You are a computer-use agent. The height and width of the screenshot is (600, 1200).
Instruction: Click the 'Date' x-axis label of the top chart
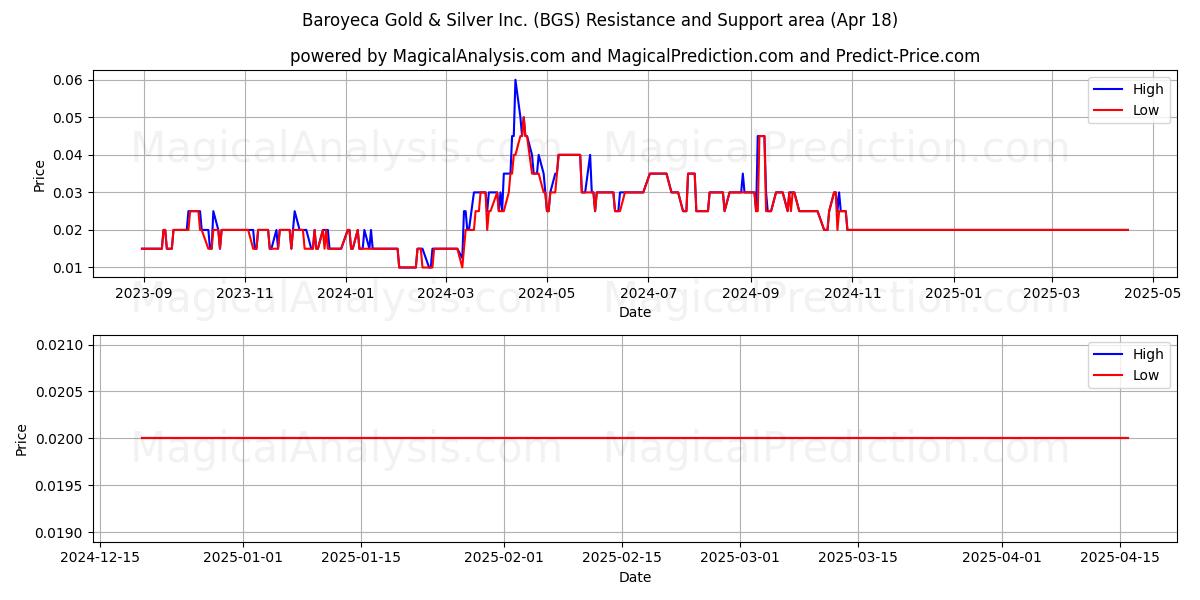(x=635, y=312)
